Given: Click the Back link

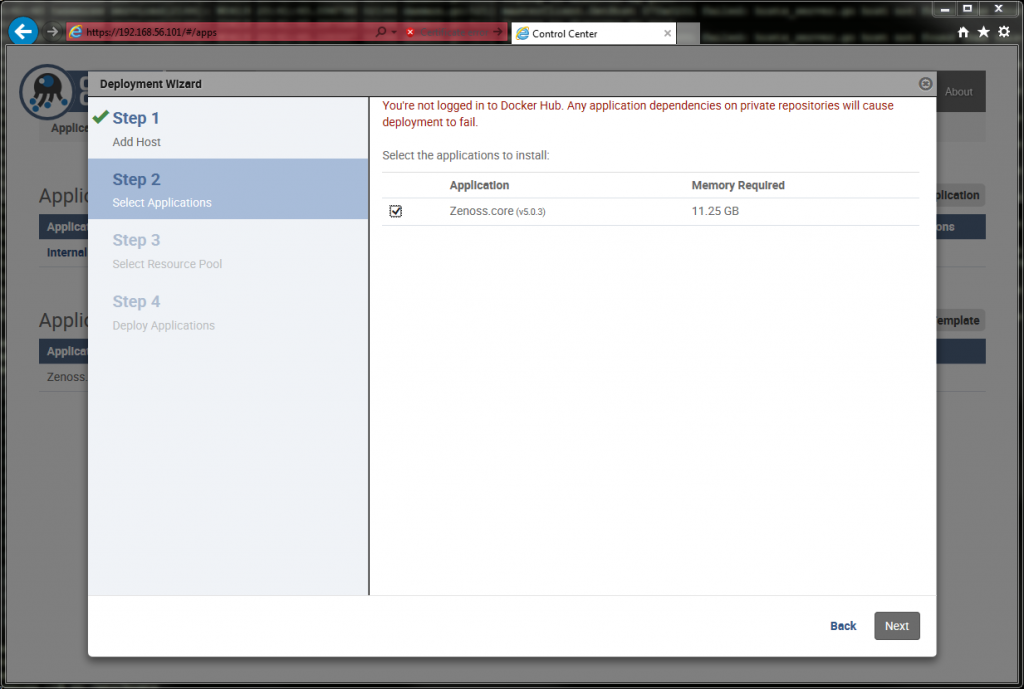Looking at the screenshot, I should point(843,626).
